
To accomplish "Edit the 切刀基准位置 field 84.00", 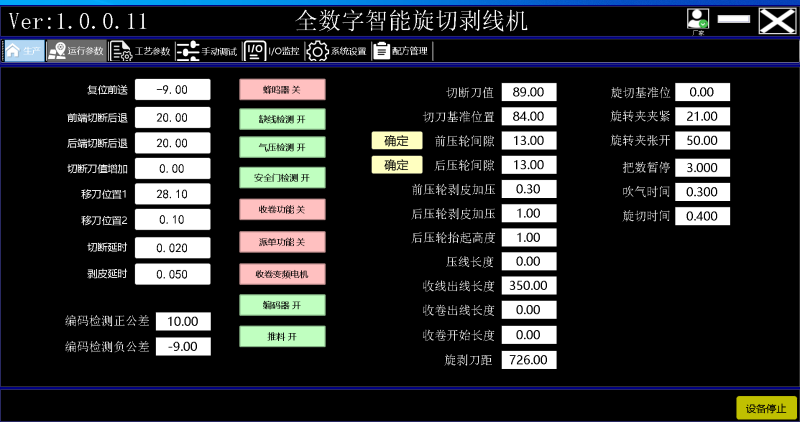I will click(x=529, y=116).
